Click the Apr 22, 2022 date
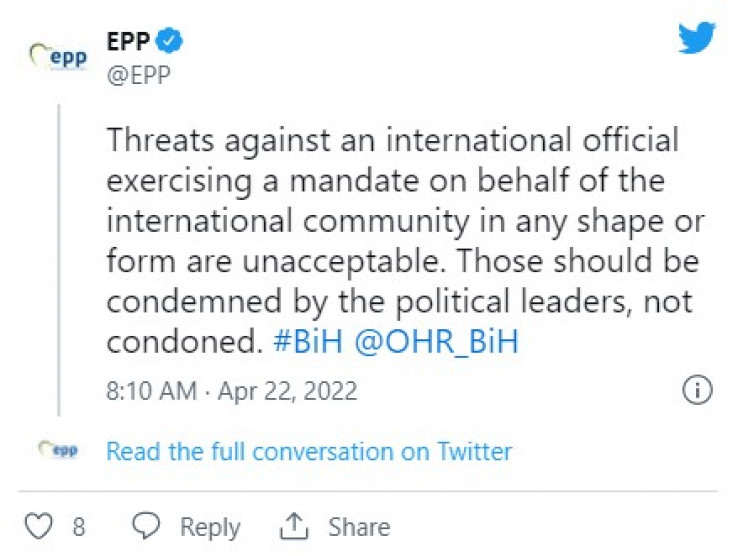The height and width of the screenshot is (556, 738). pyautogui.click(x=285, y=390)
